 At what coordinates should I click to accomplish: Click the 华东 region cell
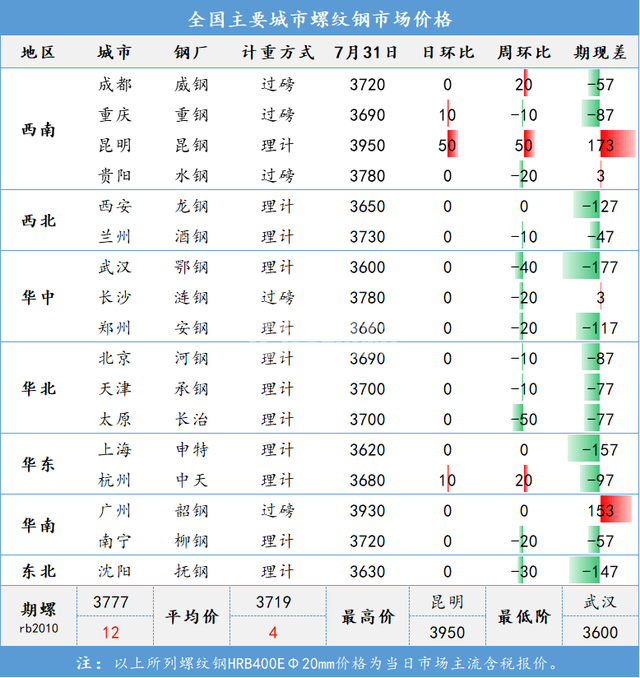[x=38, y=464]
